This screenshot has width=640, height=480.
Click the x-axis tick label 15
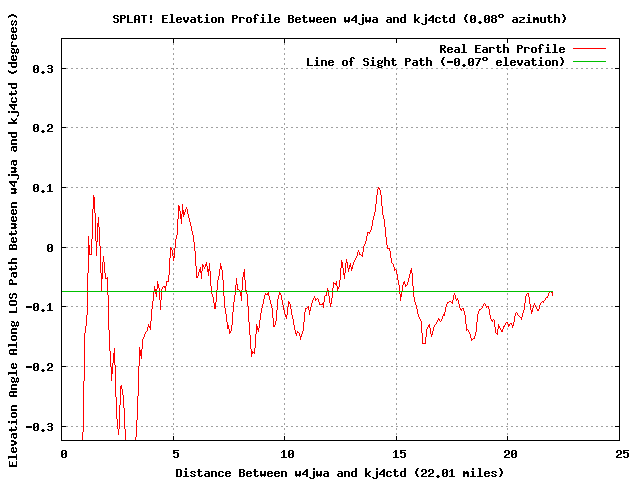click(x=399, y=454)
